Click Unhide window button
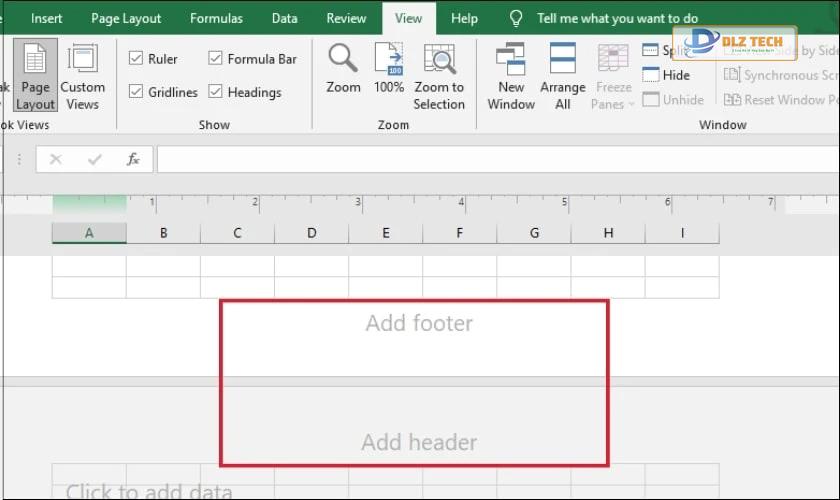 tap(673, 100)
